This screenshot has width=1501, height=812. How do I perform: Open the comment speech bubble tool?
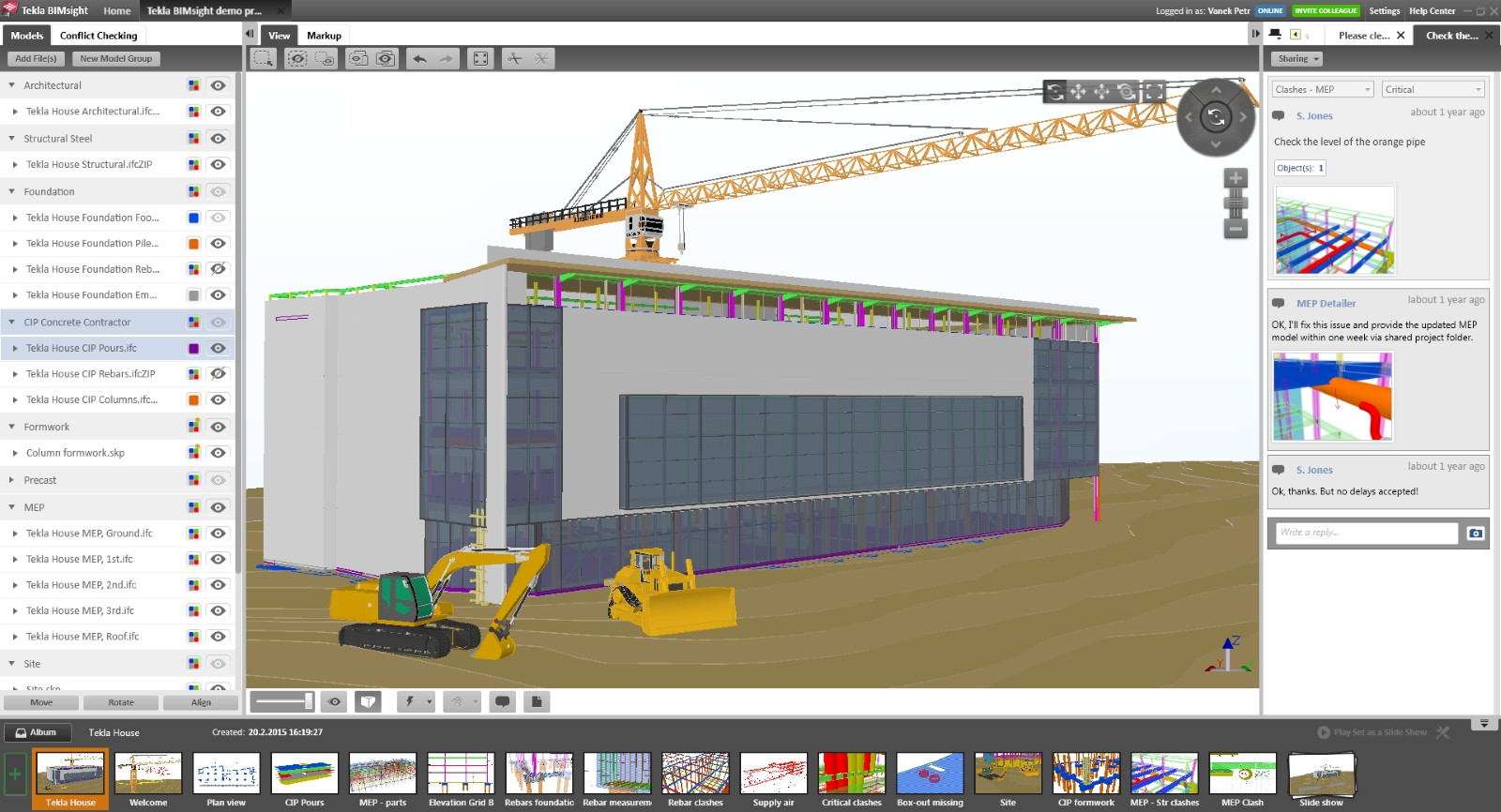tap(503, 701)
